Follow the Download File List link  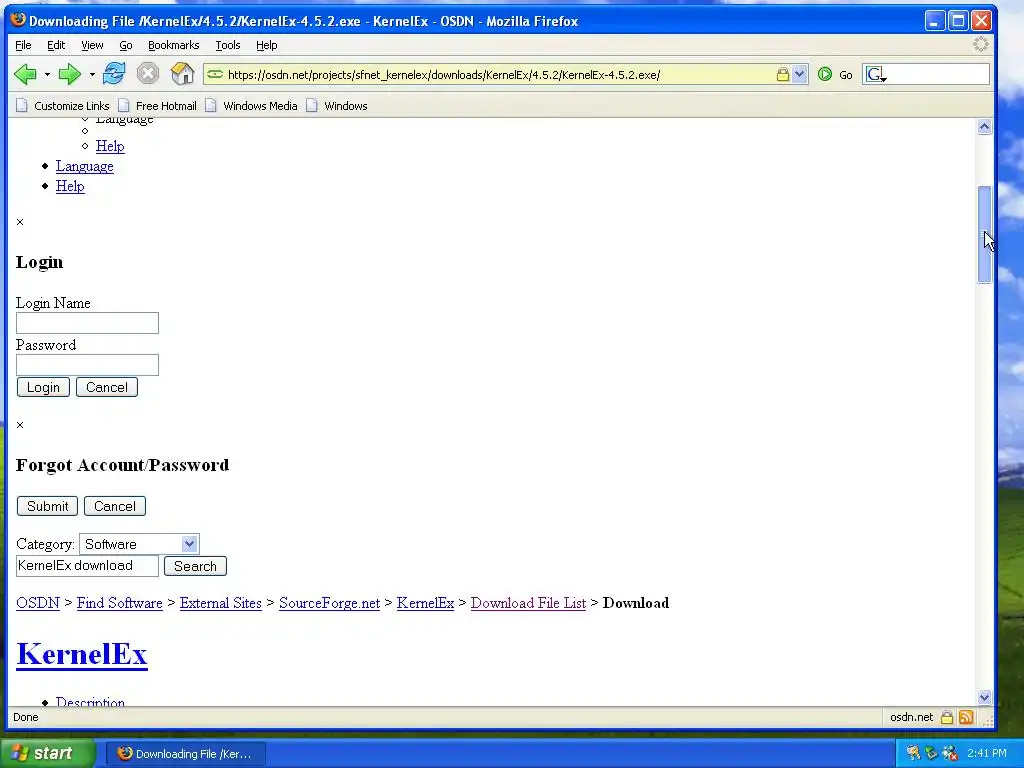pos(528,603)
